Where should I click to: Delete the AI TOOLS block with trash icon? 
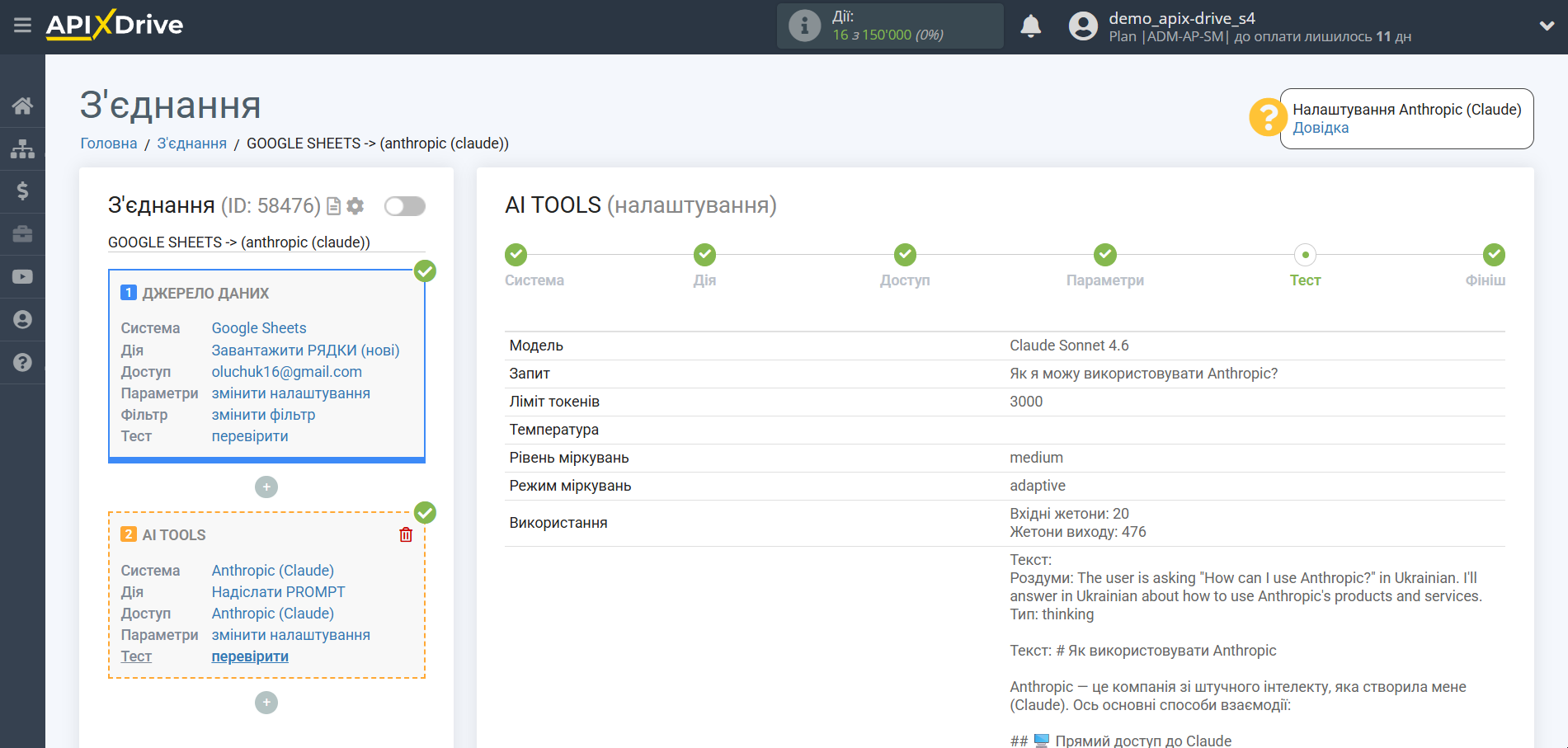[x=406, y=535]
